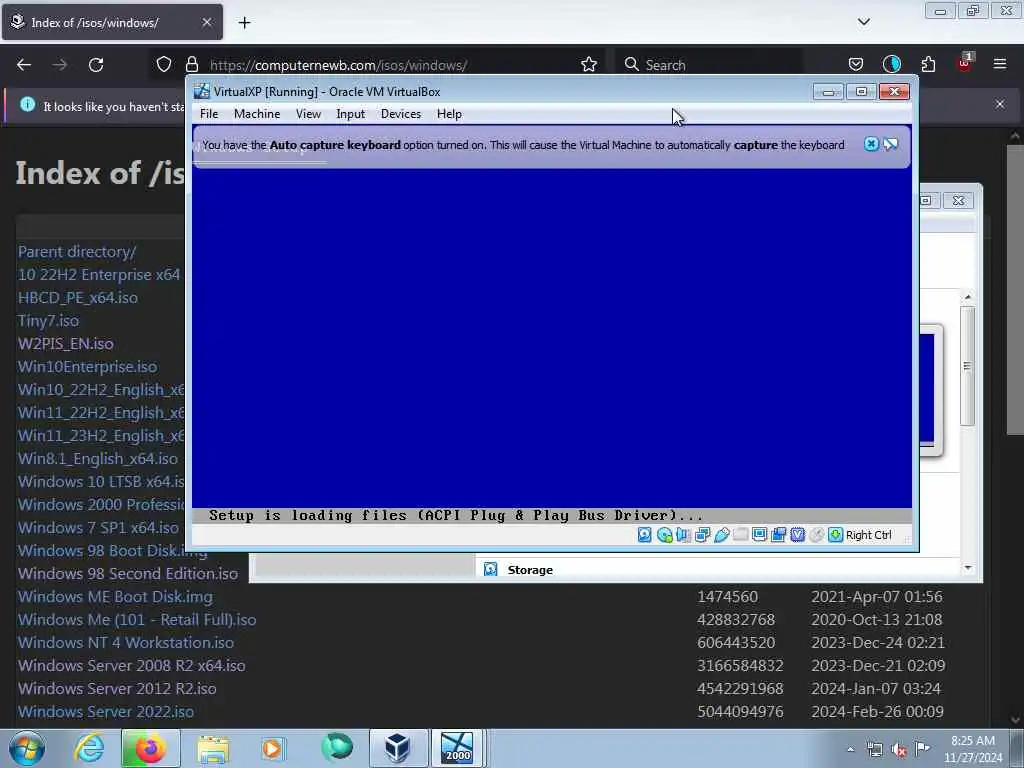Open Windows Media Player from taskbar
Image resolution: width=1024 pixels, height=768 pixels.
[x=272, y=748]
